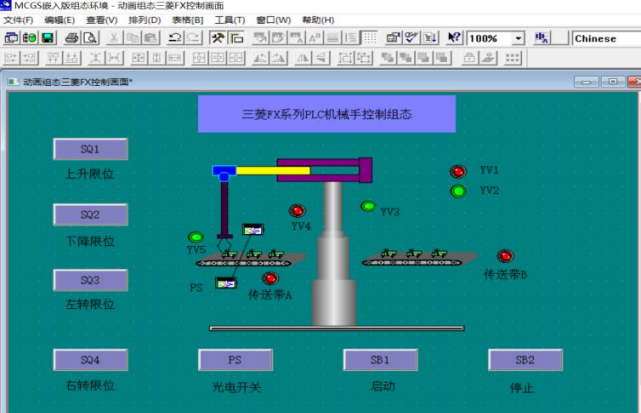Toggle the drawing edit bar icon

(x=235, y=38)
